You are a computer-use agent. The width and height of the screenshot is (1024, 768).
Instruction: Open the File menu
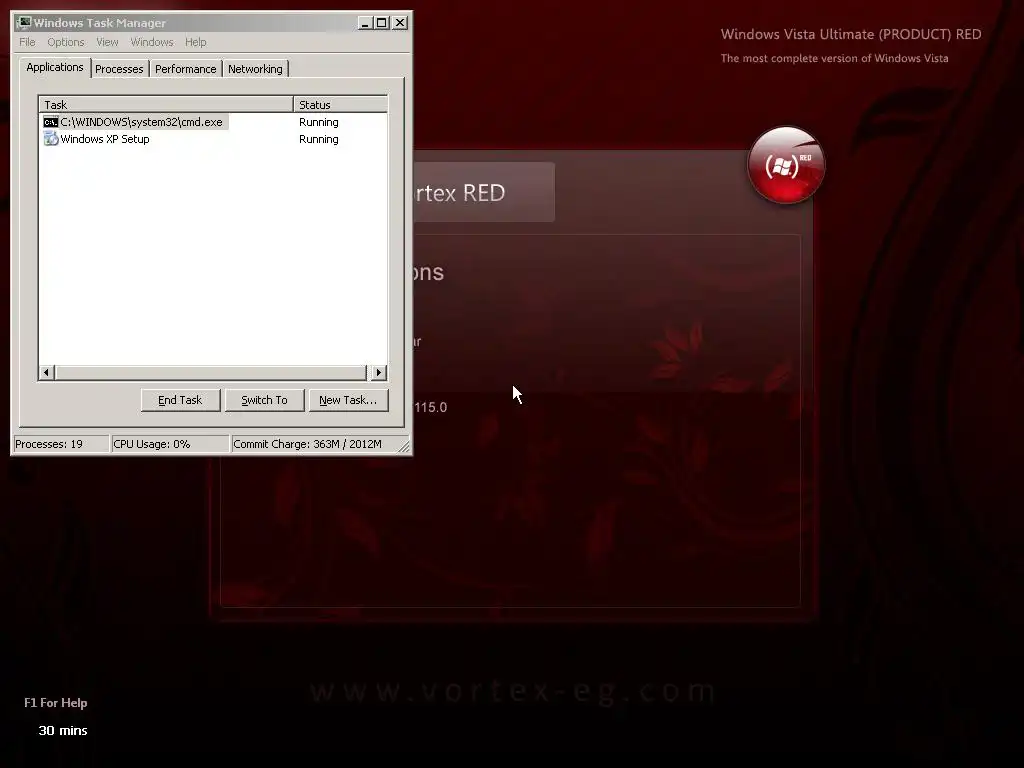pyautogui.click(x=27, y=42)
